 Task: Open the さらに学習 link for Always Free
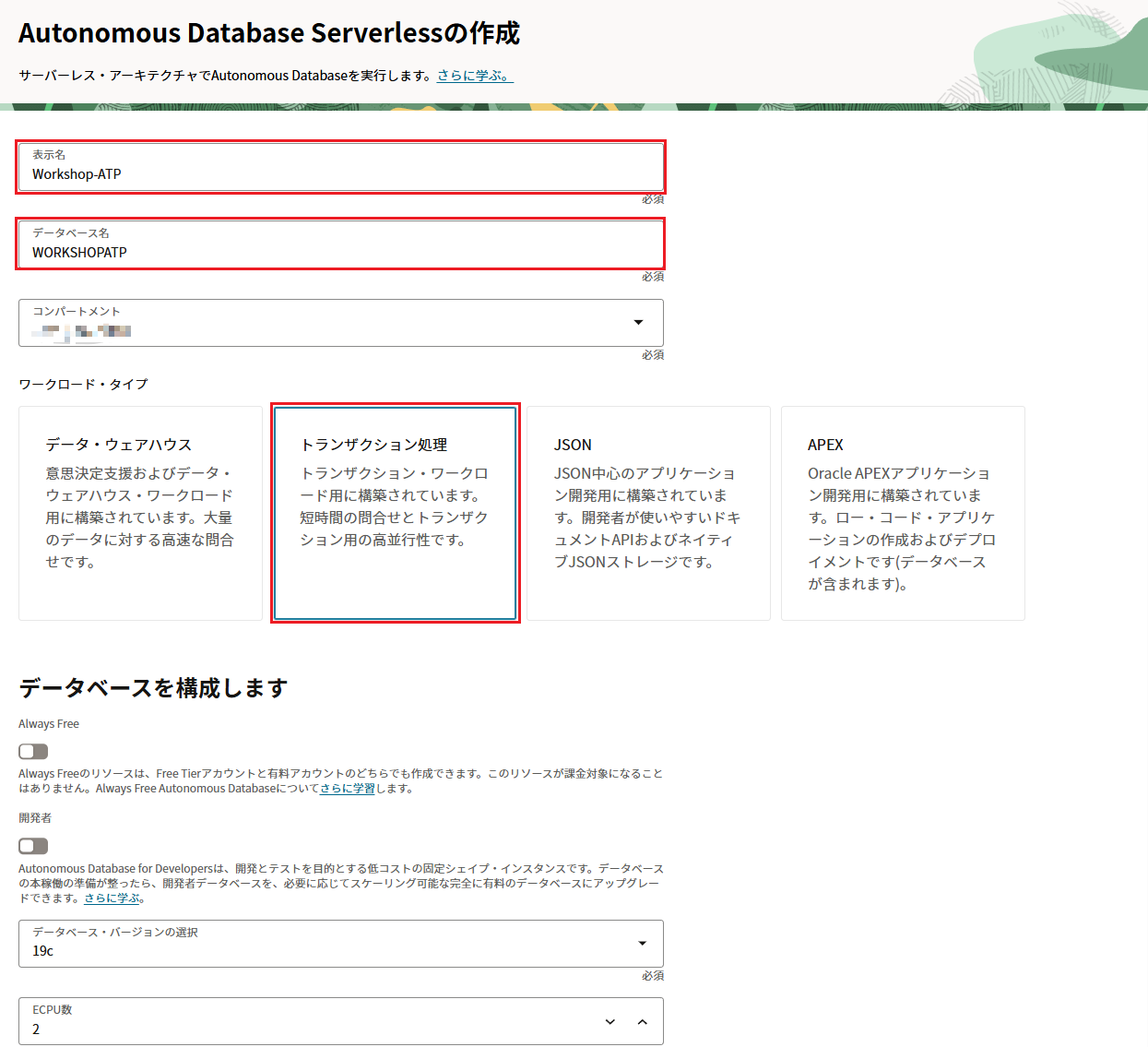[x=348, y=789]
